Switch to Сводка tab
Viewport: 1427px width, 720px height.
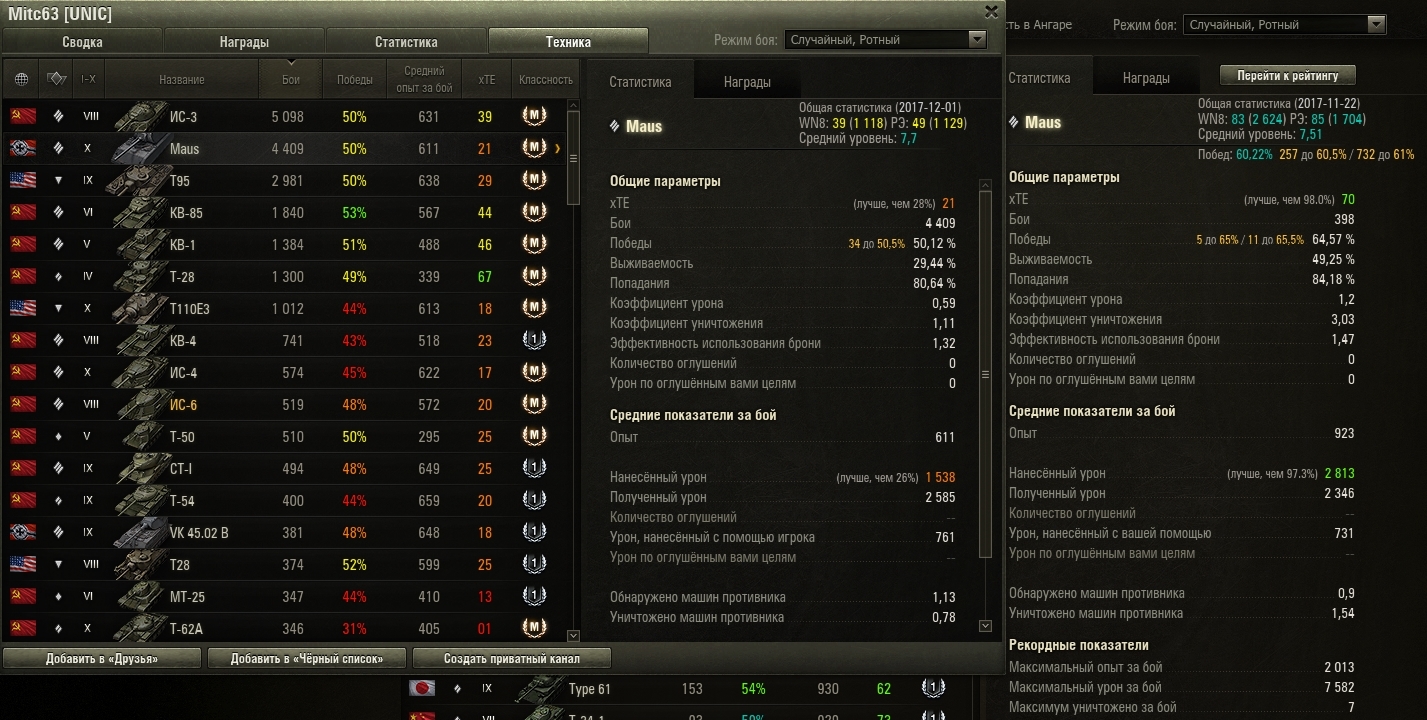point(82,42)
